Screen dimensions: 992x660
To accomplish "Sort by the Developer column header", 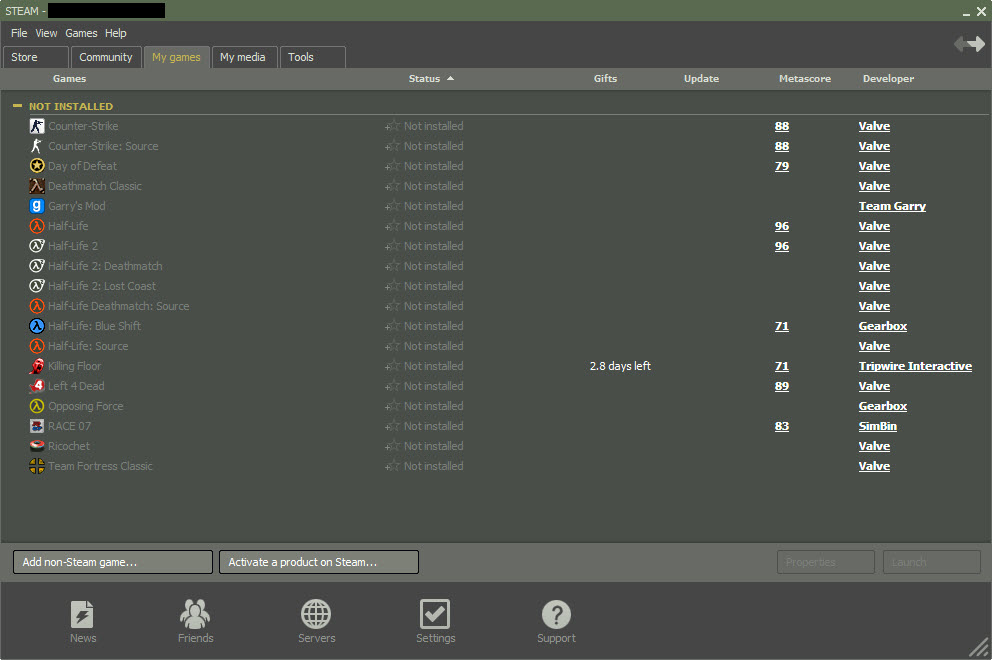I will pyautogui.click(x=888, y=78).
